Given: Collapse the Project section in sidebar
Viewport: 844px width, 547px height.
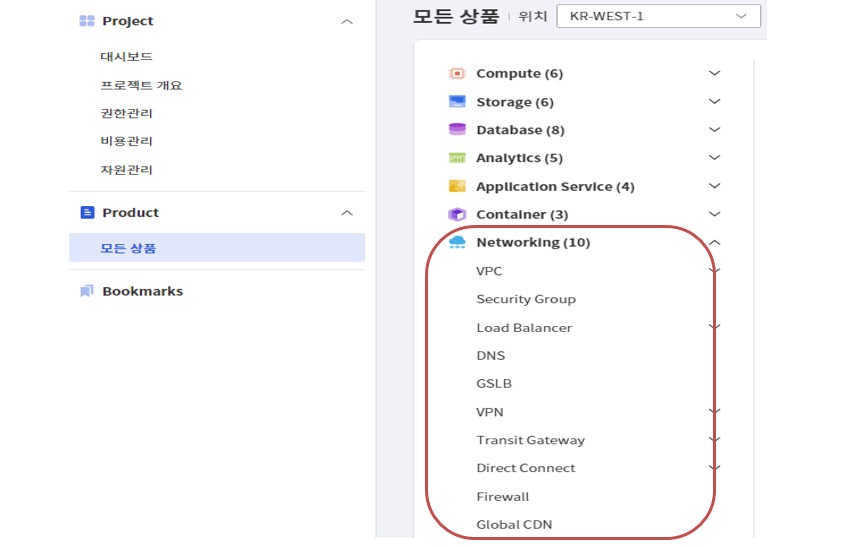Looking at the screenshot, I should (347, 21).
